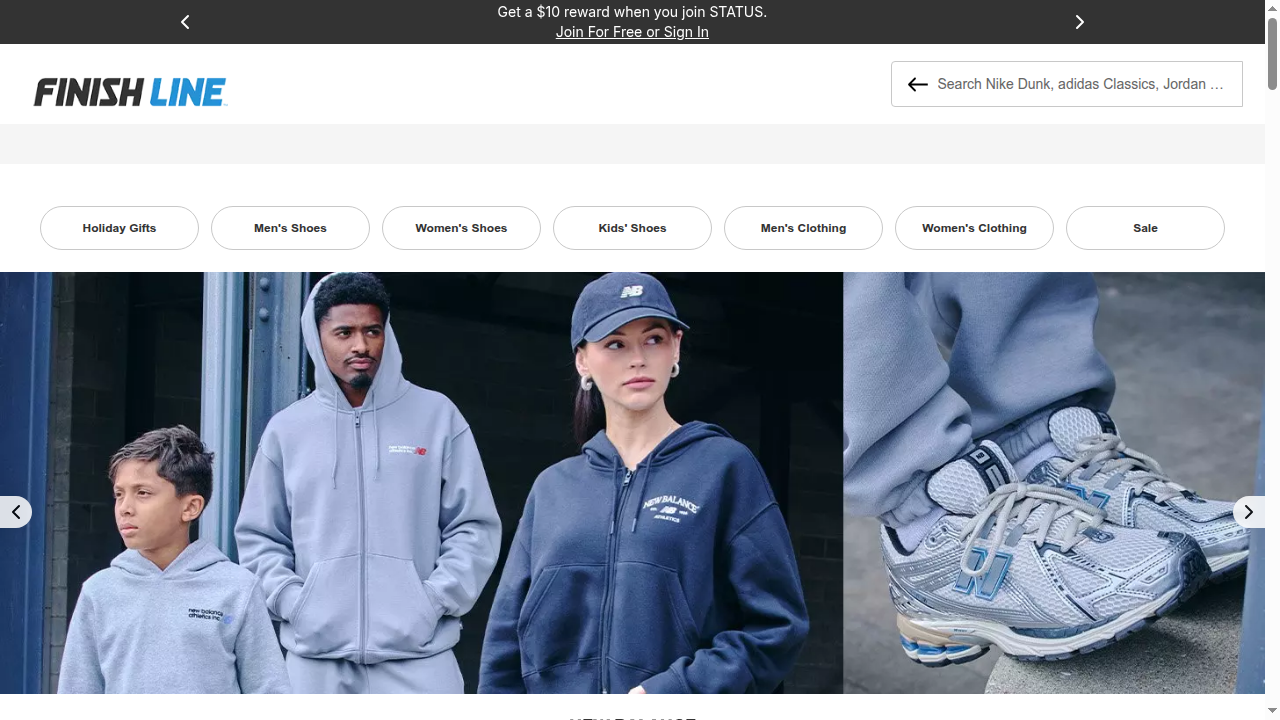This screenshot has height=720, width=1280.
Task: Open the Women's Shoes section
Action: tap(461, 228)
